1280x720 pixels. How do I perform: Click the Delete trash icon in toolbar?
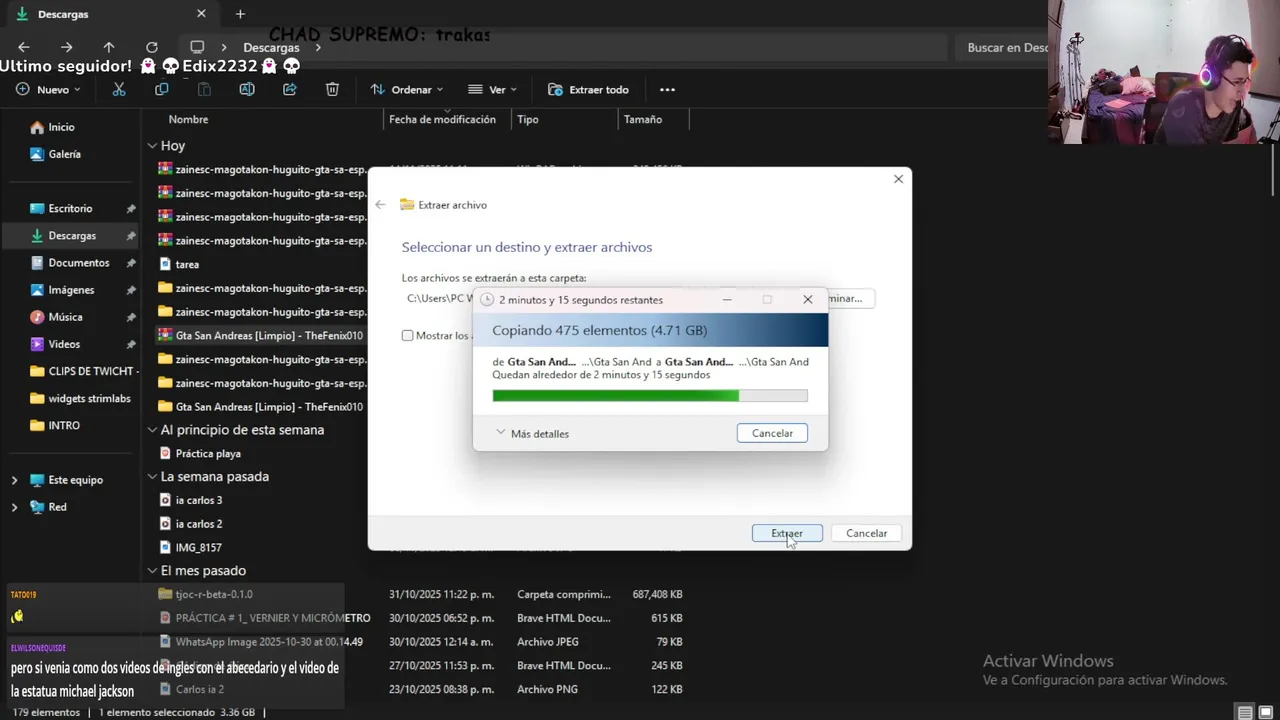332,89
